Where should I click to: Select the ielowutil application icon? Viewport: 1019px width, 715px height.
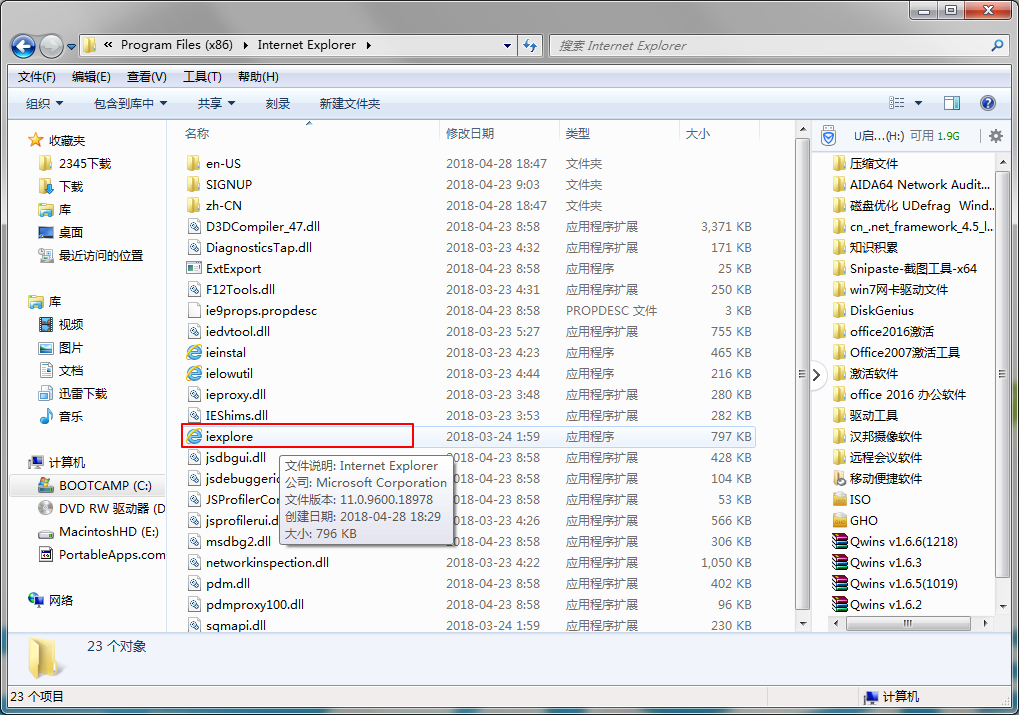(194, 373)
